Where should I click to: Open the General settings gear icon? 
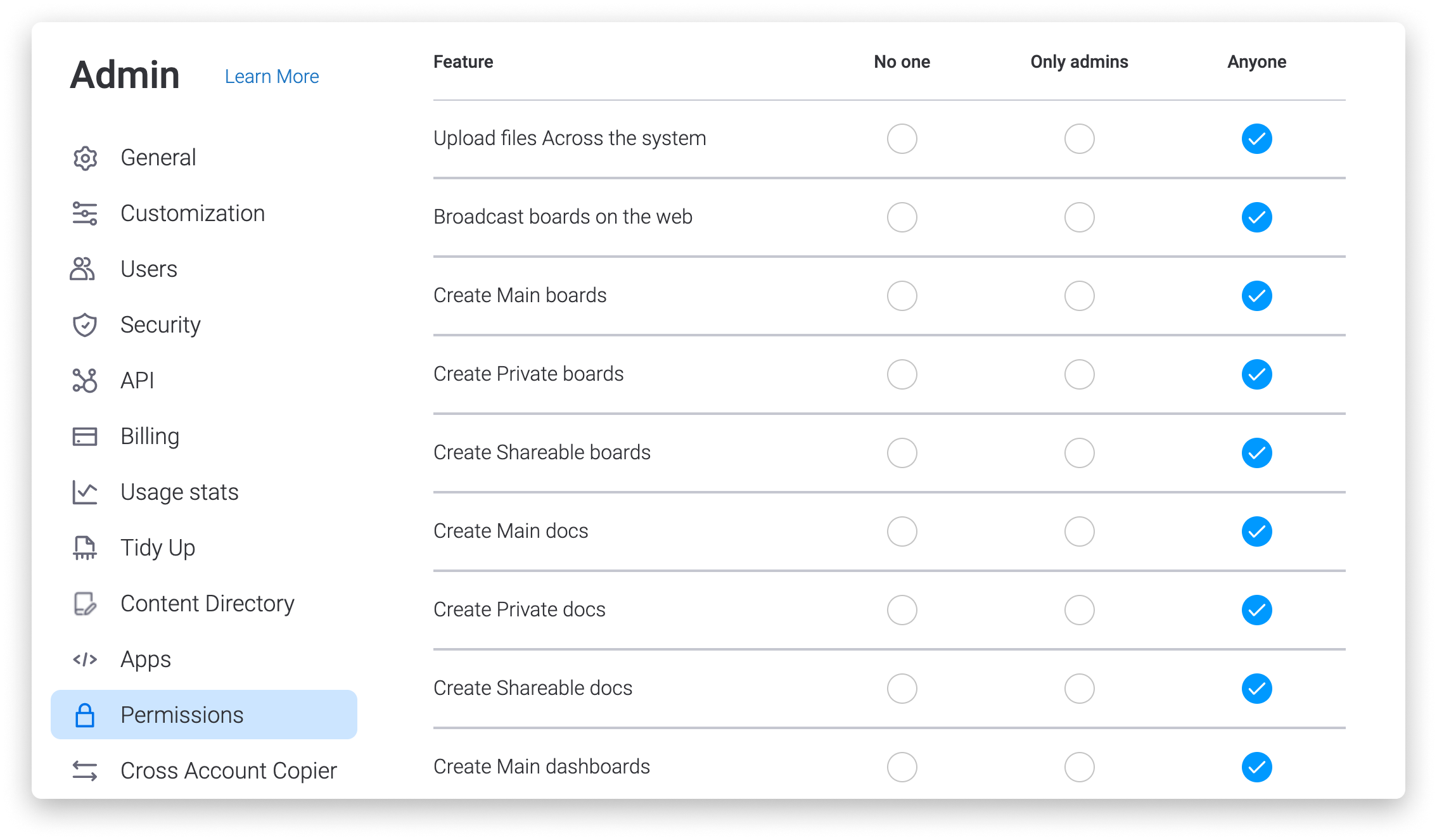click(x=85, y=158)
